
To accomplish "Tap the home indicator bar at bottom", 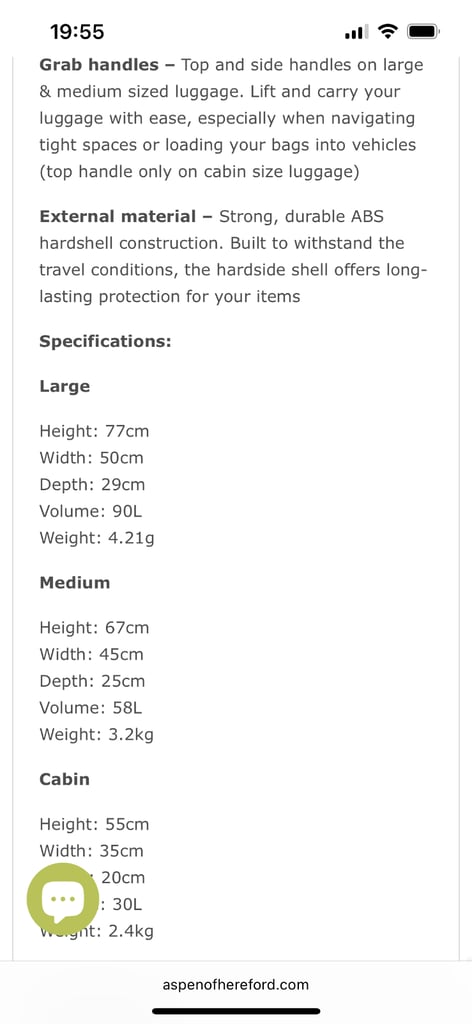I will click(236, 1011).
